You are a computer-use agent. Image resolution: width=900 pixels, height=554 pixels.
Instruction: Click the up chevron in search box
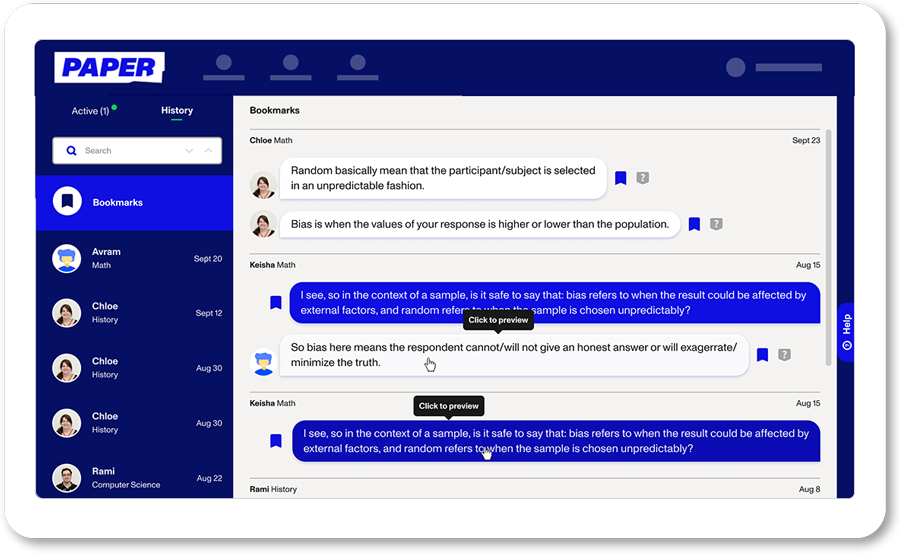[208, 150]
